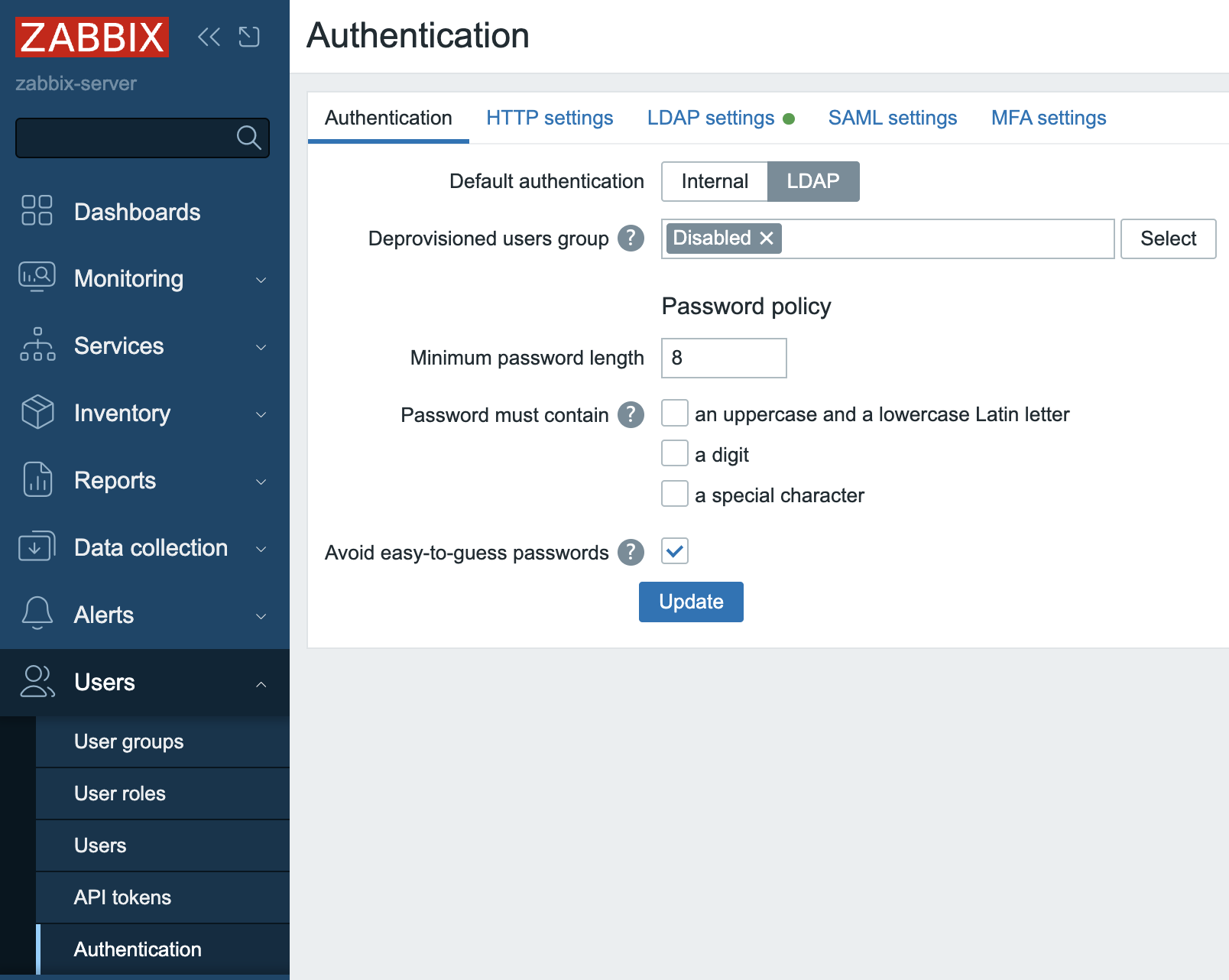The image size is (1229, 980).
Task: Enable the 'a digit' password requirement
Action: [x=673, y=453]
